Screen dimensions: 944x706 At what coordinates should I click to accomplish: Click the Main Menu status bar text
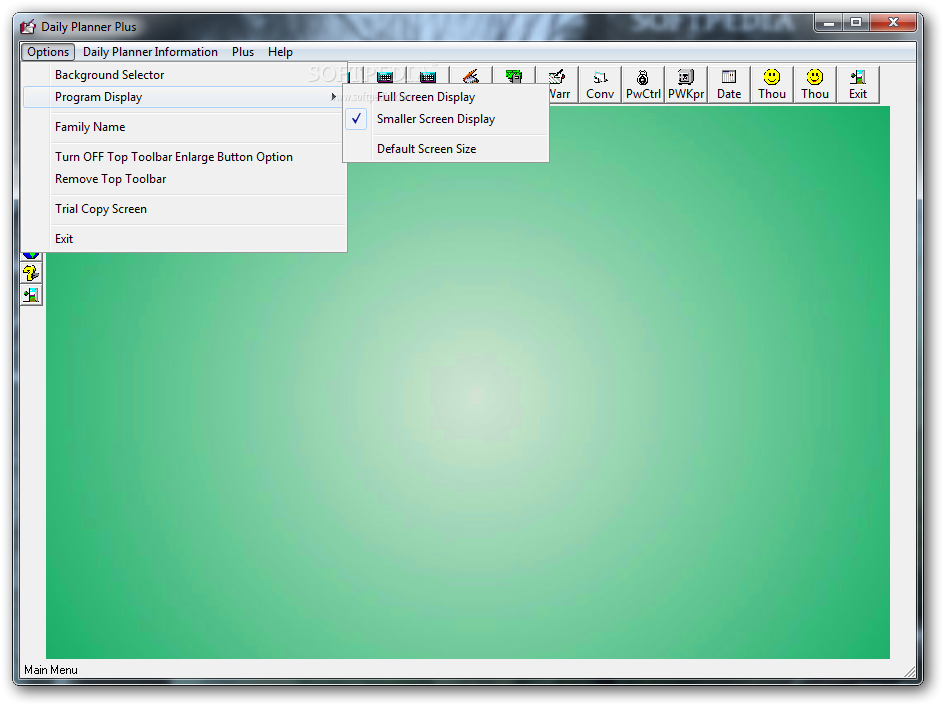(51, 670)
